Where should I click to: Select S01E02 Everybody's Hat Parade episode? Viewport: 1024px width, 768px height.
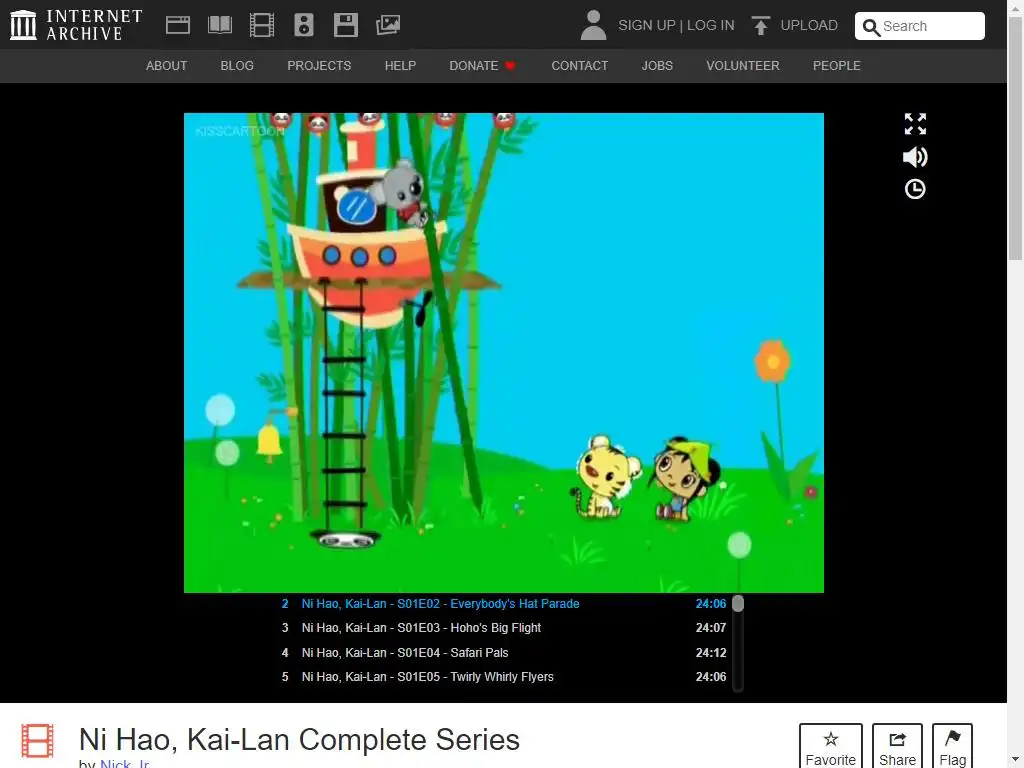[504, 603]
